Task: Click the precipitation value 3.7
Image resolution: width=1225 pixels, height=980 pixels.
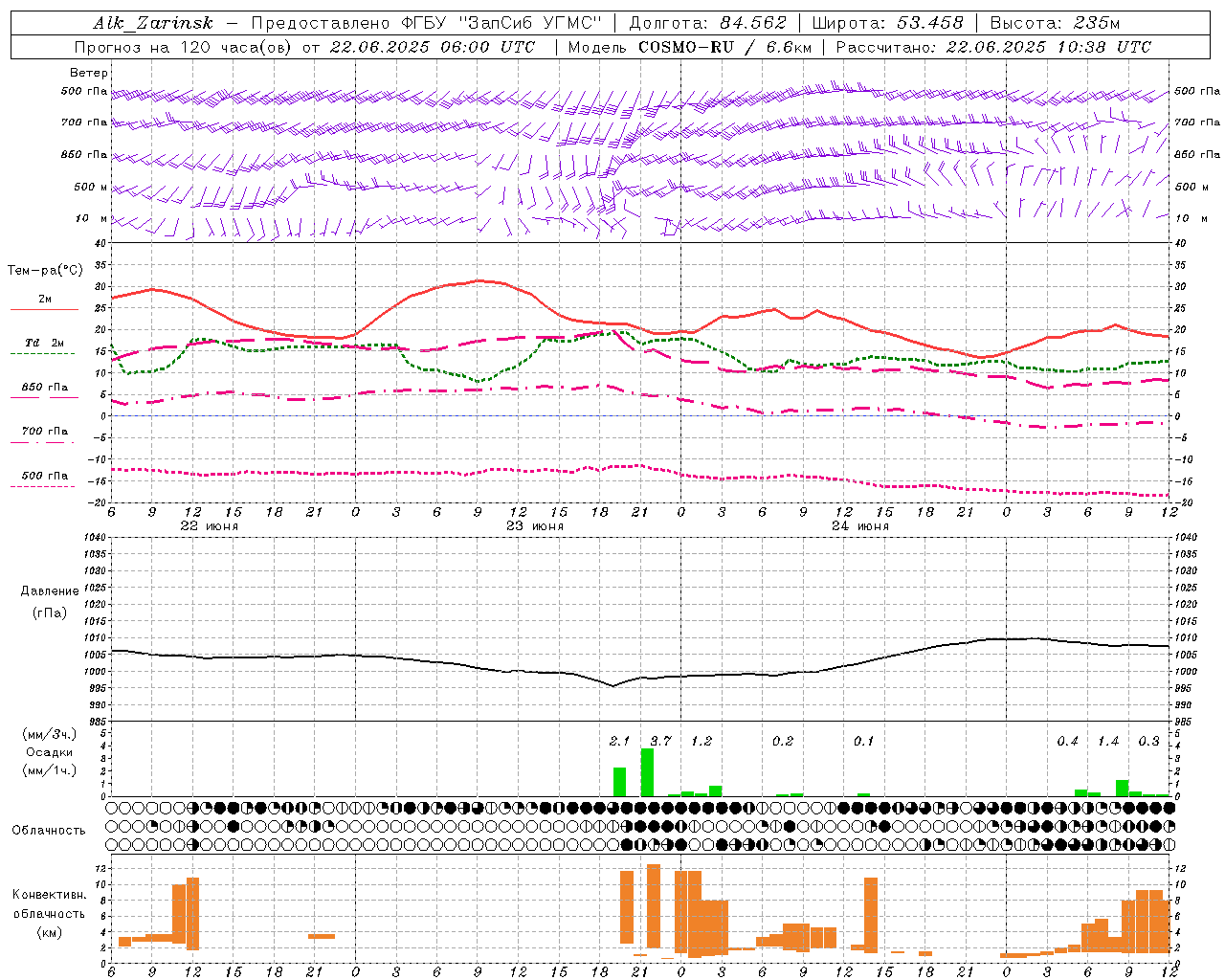Action: coord(660,742)
